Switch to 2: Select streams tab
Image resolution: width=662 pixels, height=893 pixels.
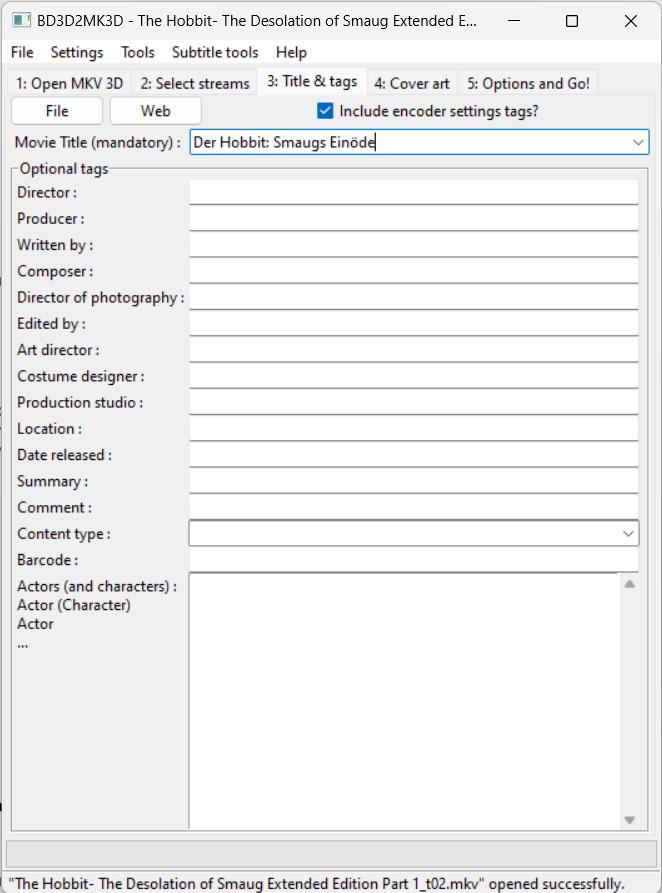point(194,83)
